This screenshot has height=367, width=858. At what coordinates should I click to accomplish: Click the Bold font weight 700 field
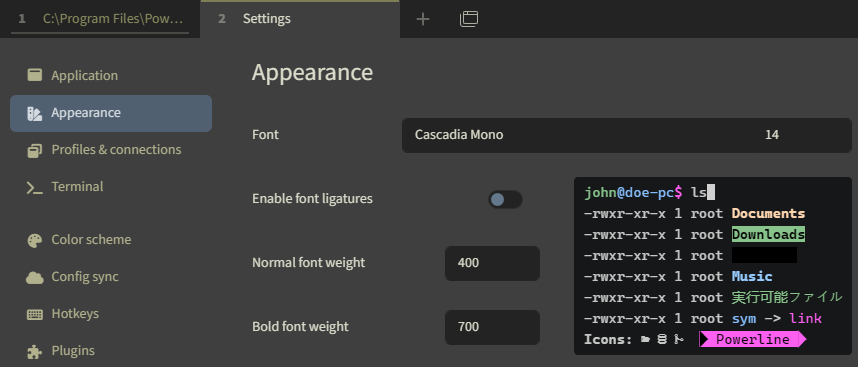coord(492,327)
